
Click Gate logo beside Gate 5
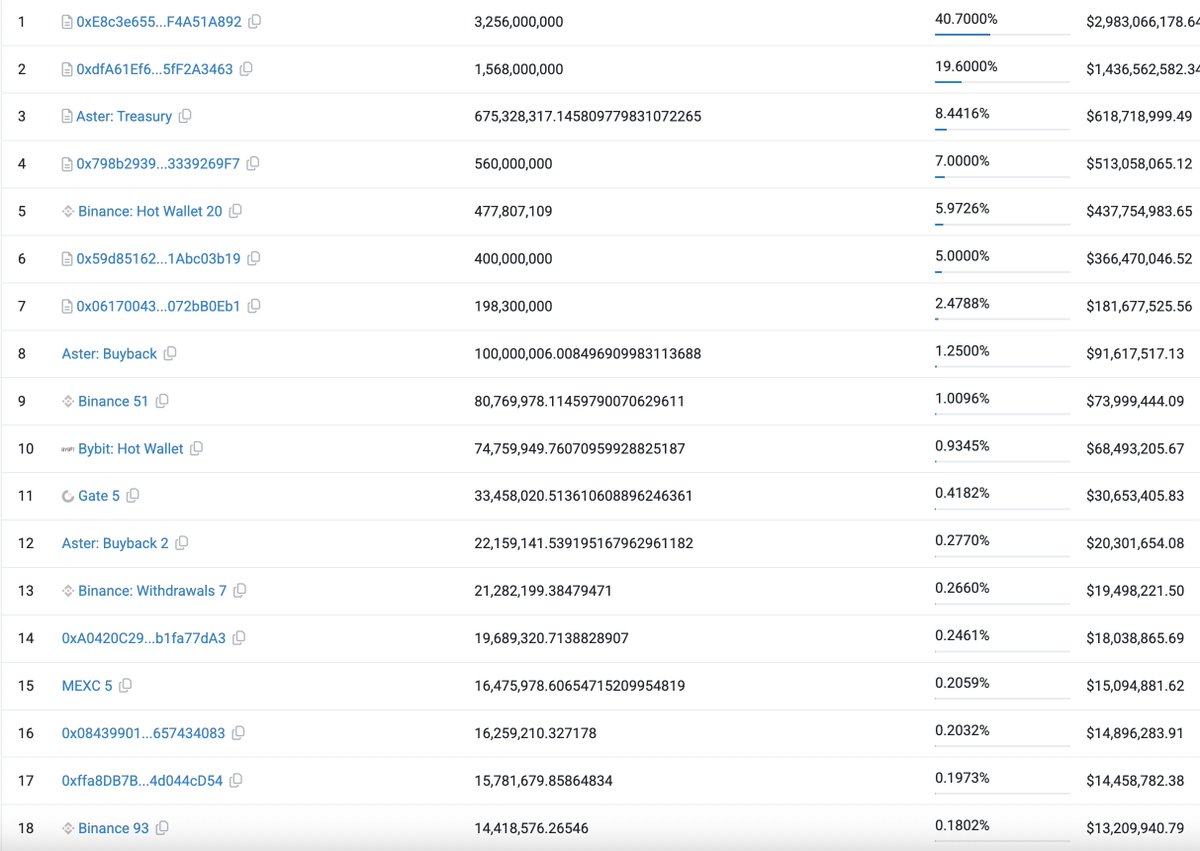click(68, 496)
